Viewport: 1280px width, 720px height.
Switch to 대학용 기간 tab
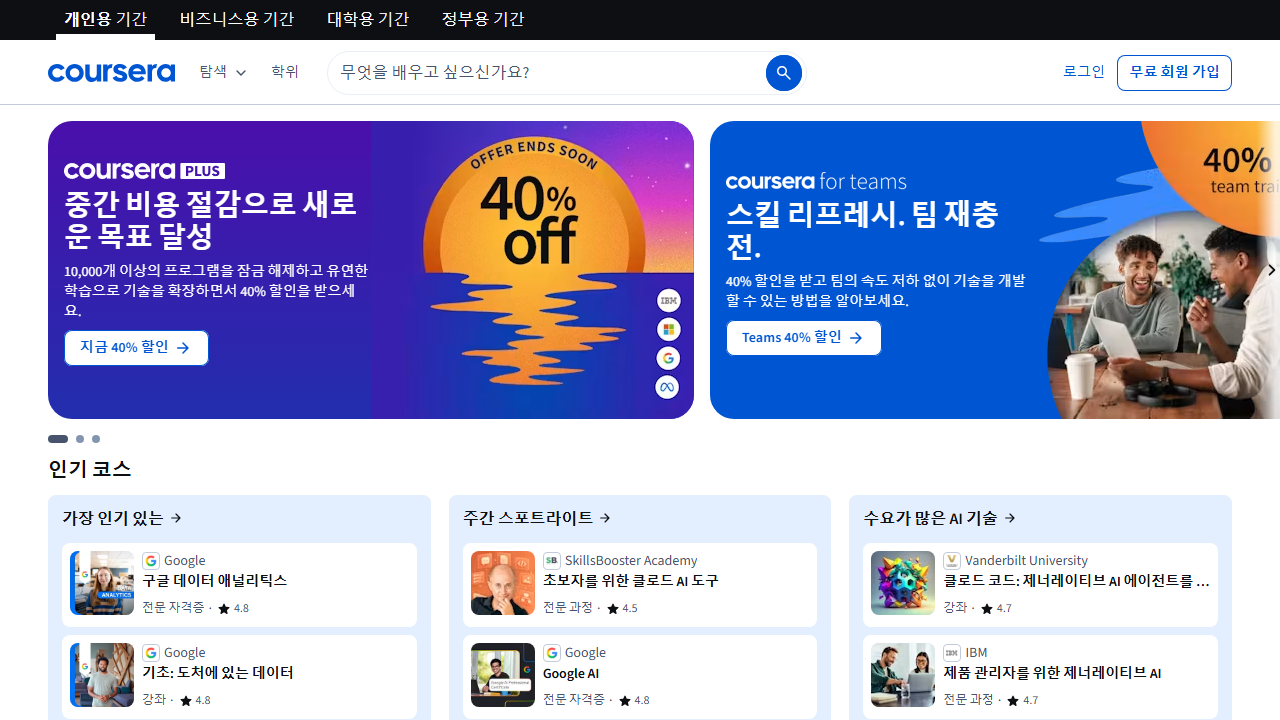pos(368,19)
